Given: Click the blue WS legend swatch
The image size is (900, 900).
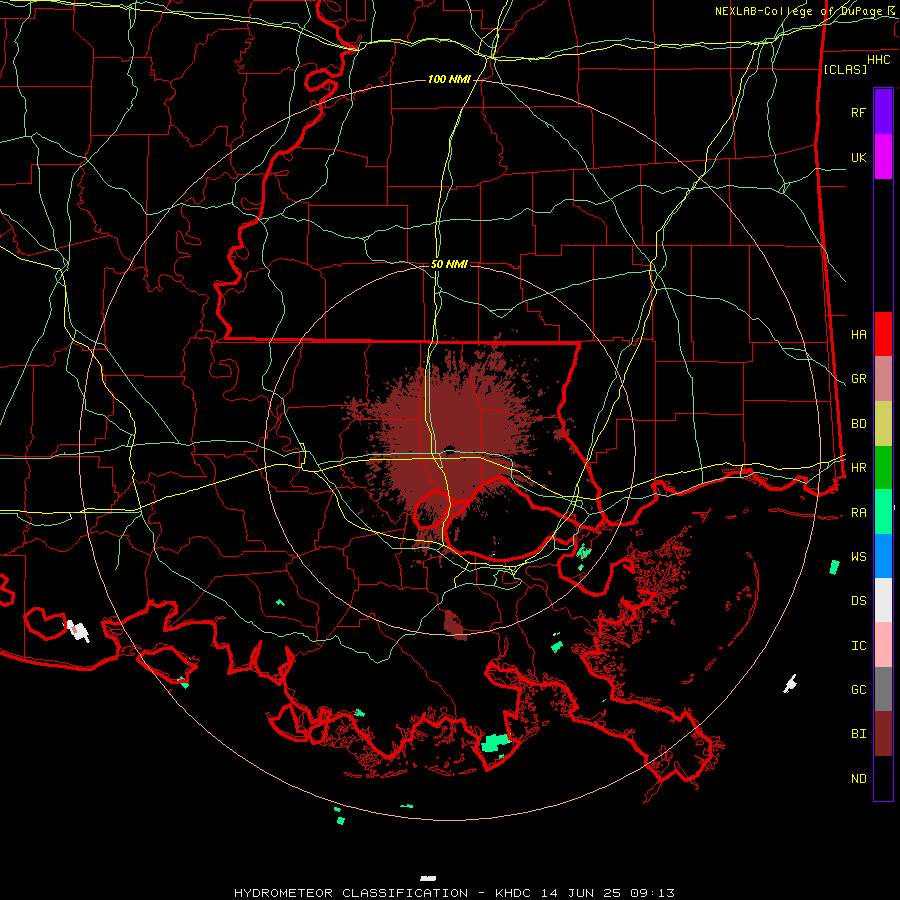Looking at the screenshot, I should (883, 556).
